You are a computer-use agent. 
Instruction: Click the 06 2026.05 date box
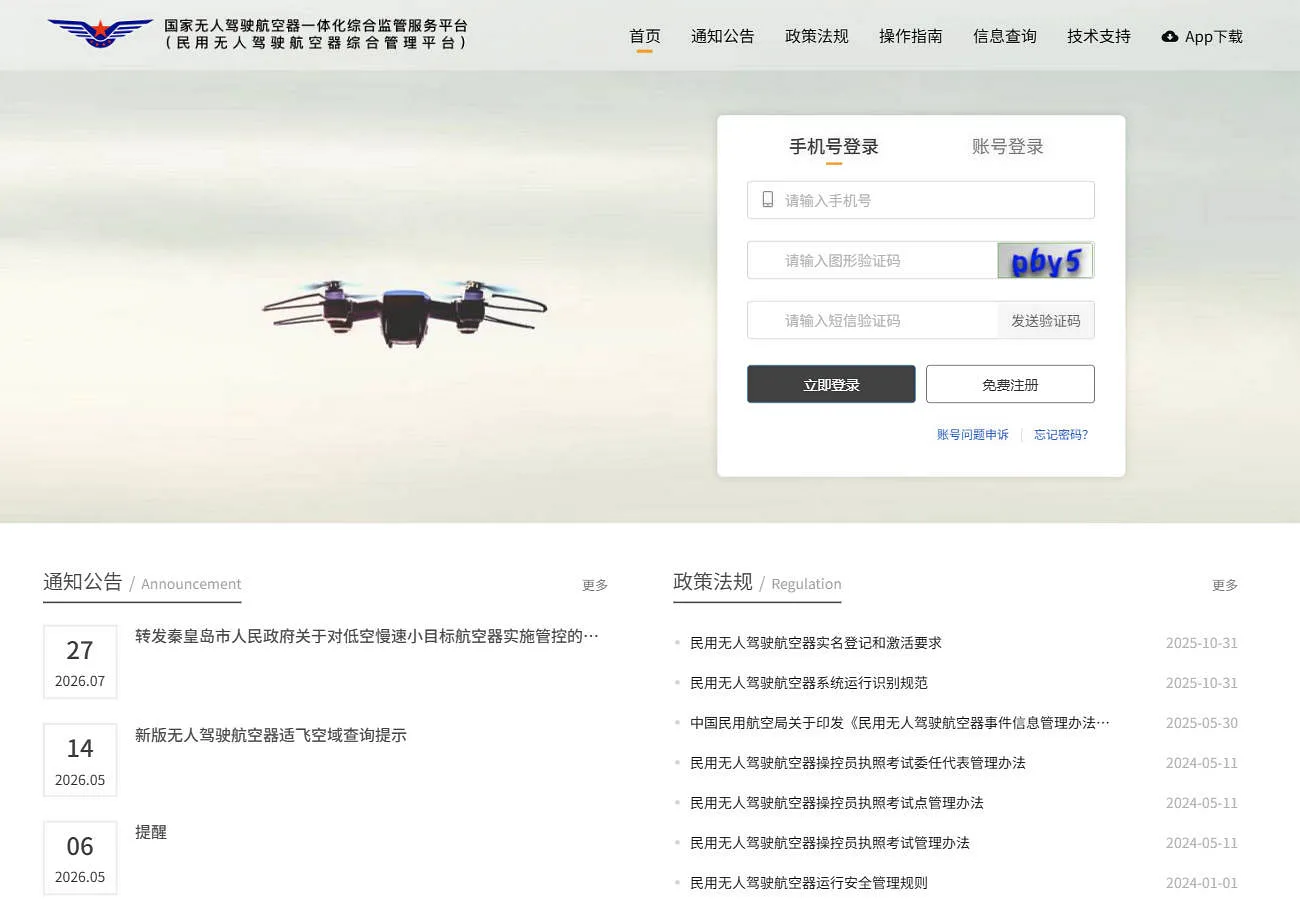pos(80,858)
